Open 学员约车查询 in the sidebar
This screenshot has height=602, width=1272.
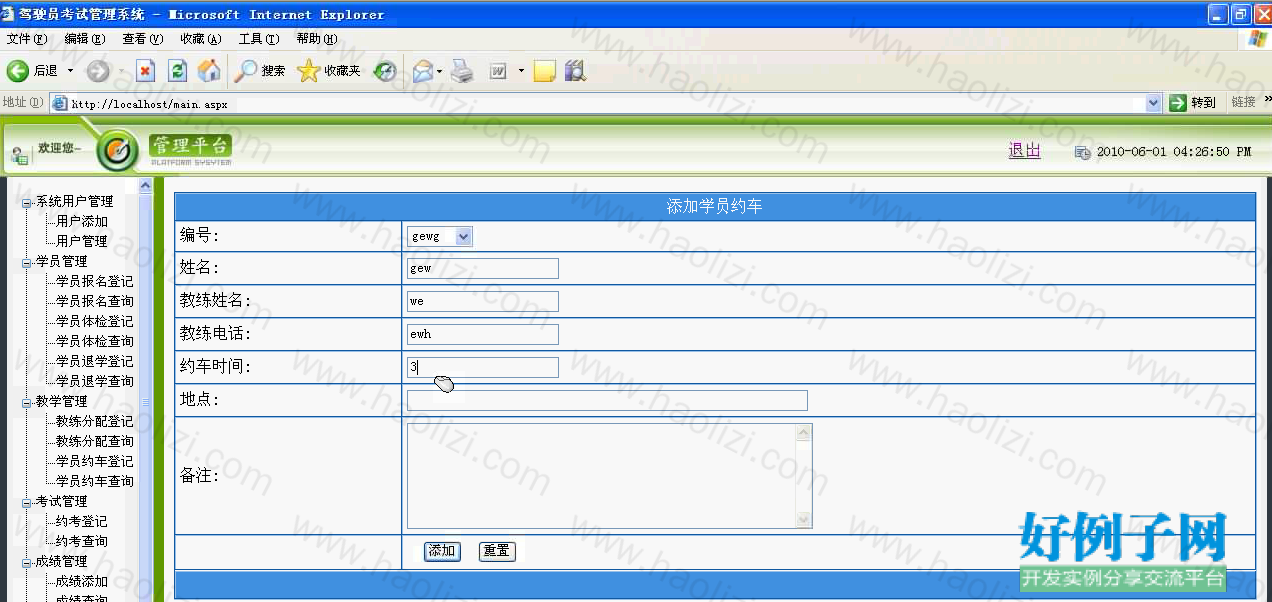point(95,482)
